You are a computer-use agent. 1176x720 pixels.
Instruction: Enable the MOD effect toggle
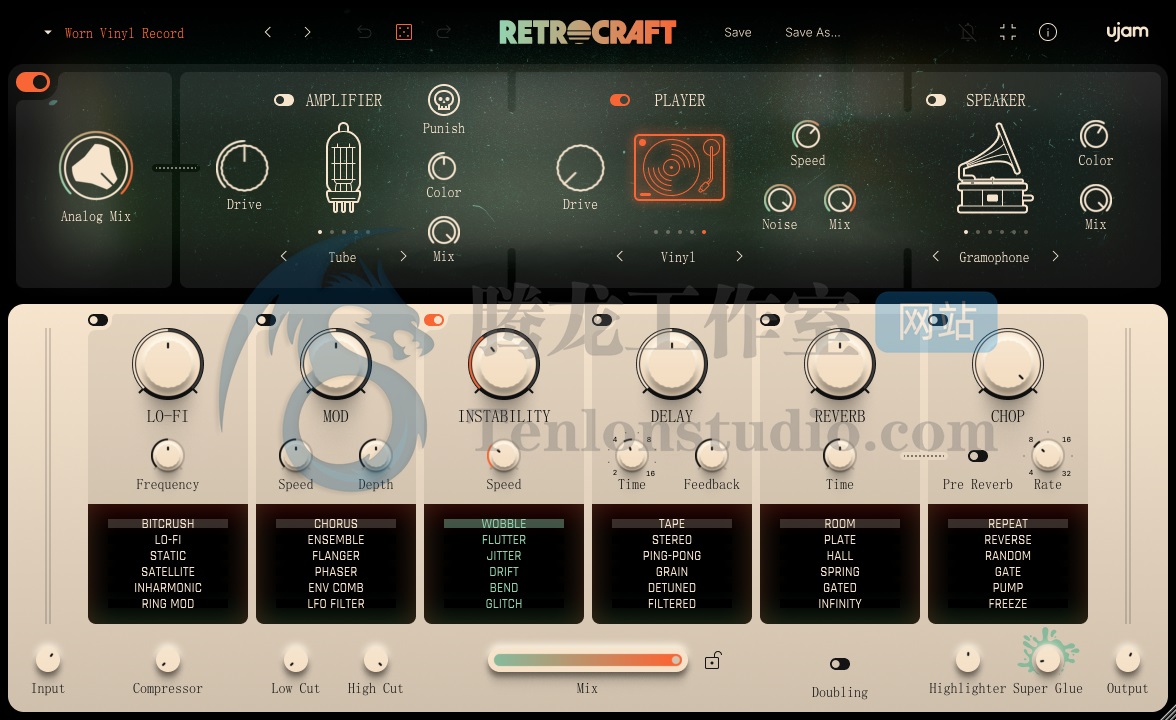(266, 320)
